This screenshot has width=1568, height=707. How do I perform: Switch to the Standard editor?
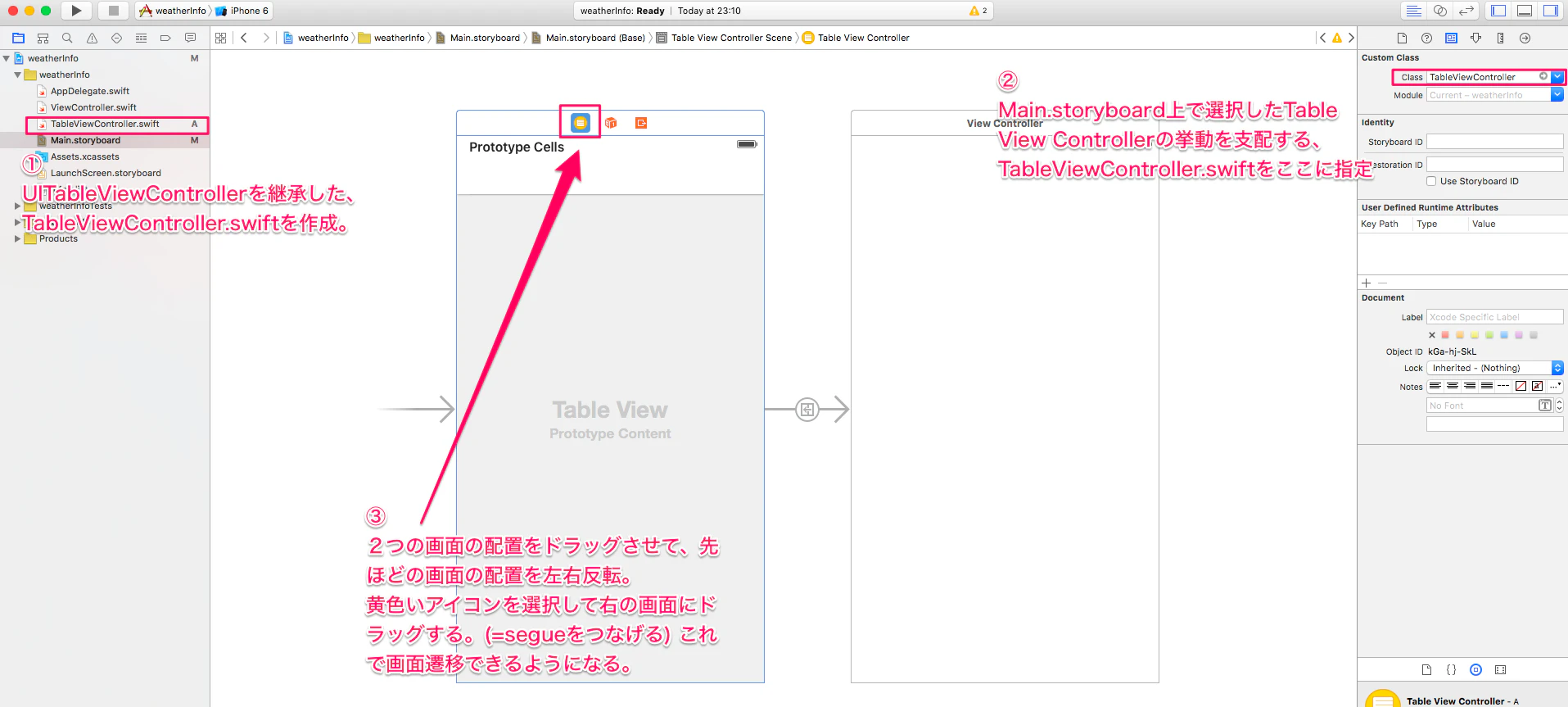click(1413, 11)
